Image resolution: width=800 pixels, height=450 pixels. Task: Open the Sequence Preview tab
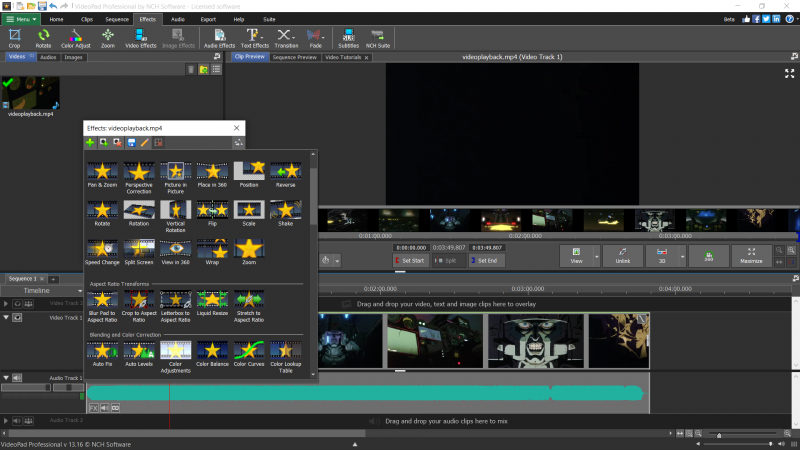point(295,57)
